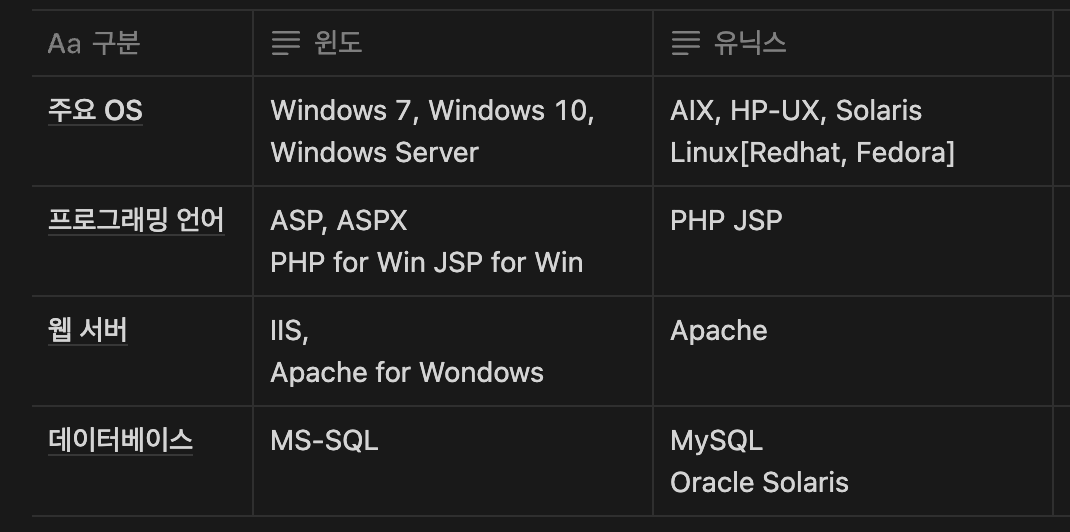Open the 프로그래밍 언어 row page
This screenshot has width=1070, height=532.
tap(136, 220)
